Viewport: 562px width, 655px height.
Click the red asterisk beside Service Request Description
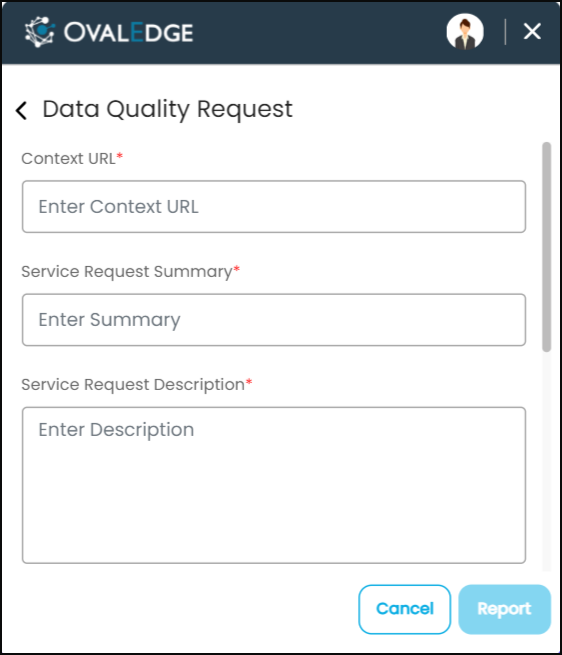[249, 382]
